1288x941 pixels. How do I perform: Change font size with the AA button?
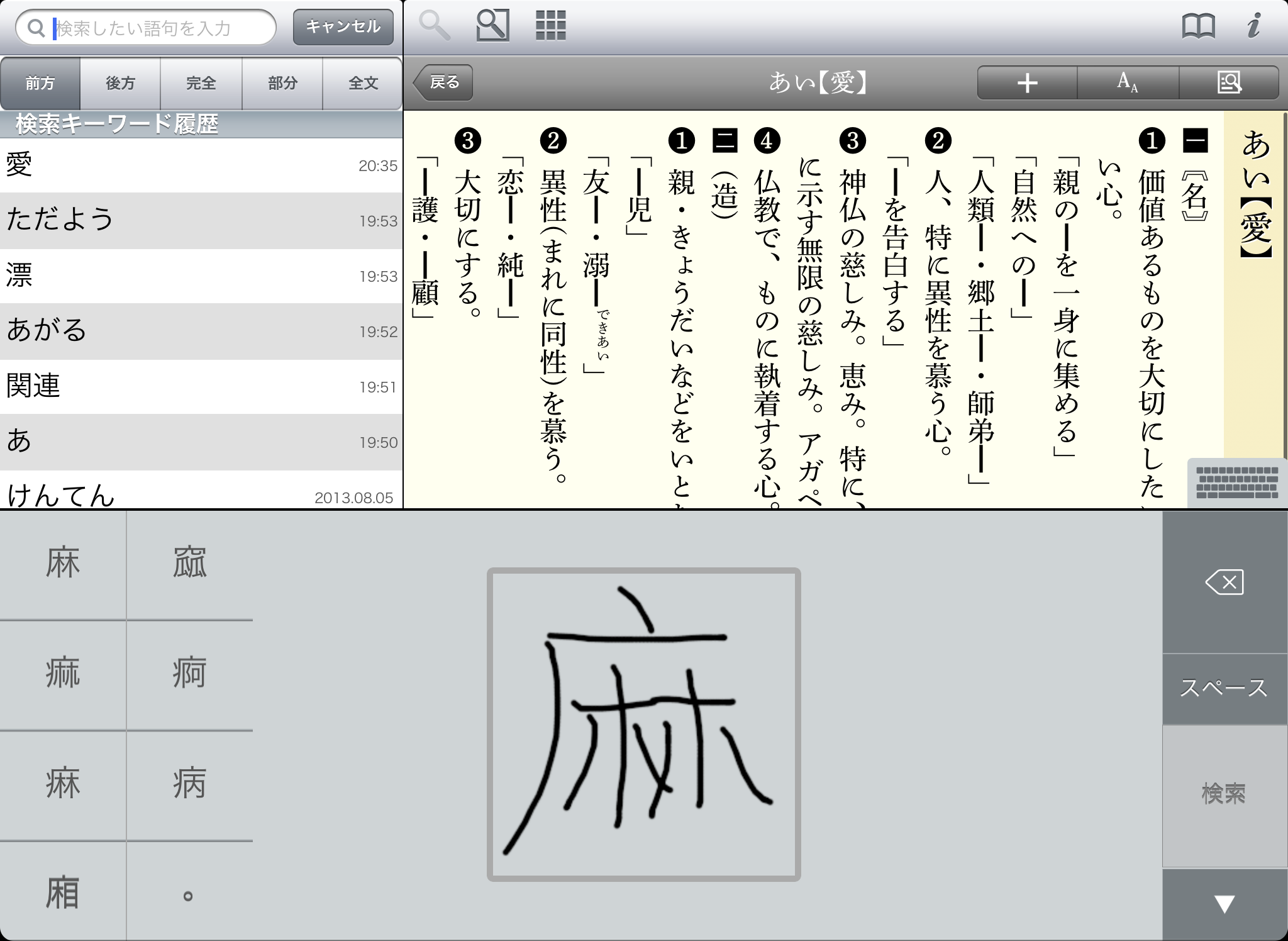1128,82
